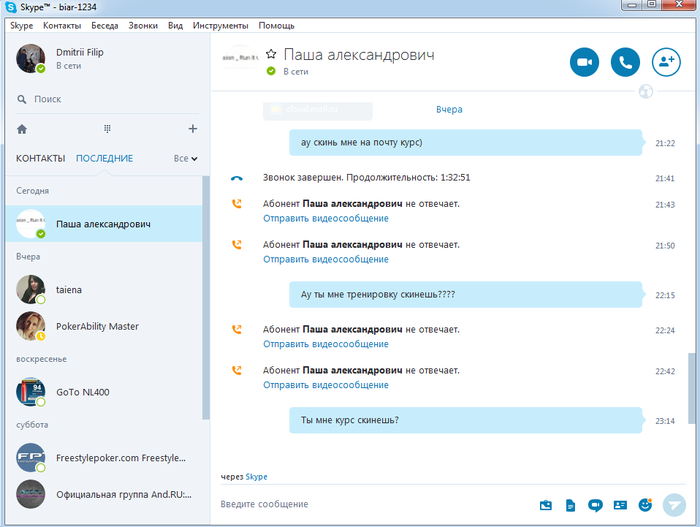Mark Паша александрович as favorite with the star
This screenshot has width=700, height=527.
pyautogui.click(x=271, y=54)
